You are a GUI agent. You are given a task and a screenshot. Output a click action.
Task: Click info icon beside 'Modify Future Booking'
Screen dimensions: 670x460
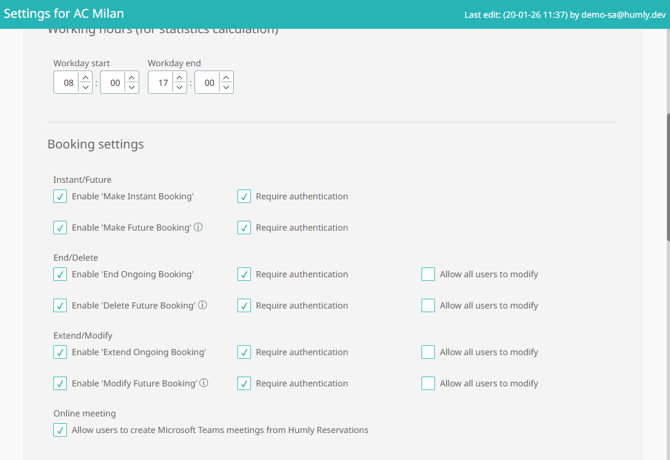click(204, 383)
